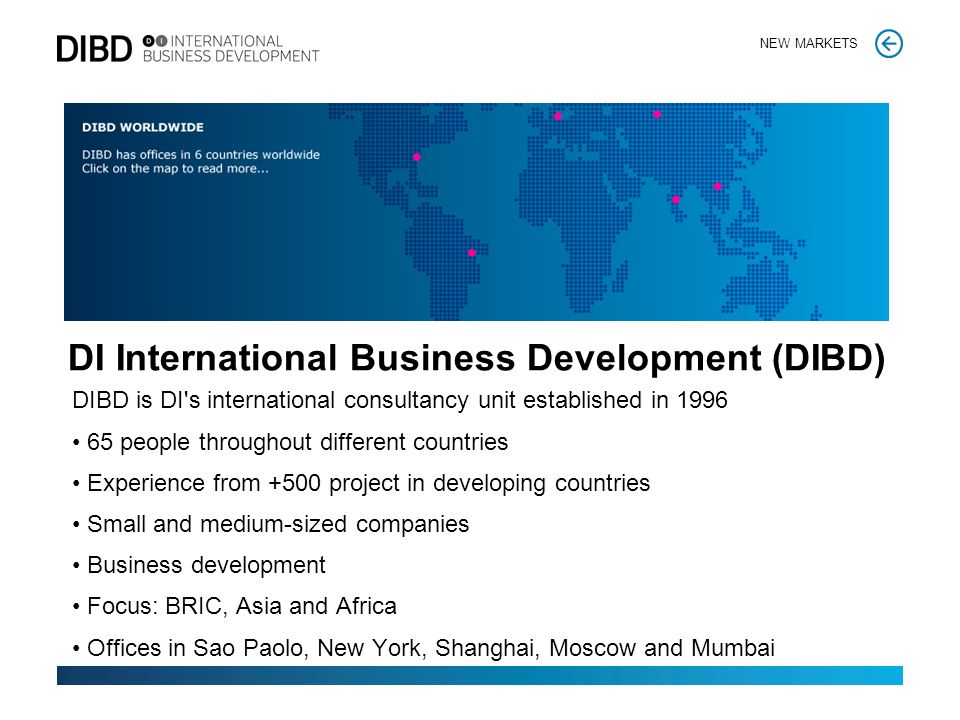Image resolution: width=960 pixels, height=720 pixels.
Task: Click the 'Business development' bullet
Action: pyautogui.click(x=199, y=565)
